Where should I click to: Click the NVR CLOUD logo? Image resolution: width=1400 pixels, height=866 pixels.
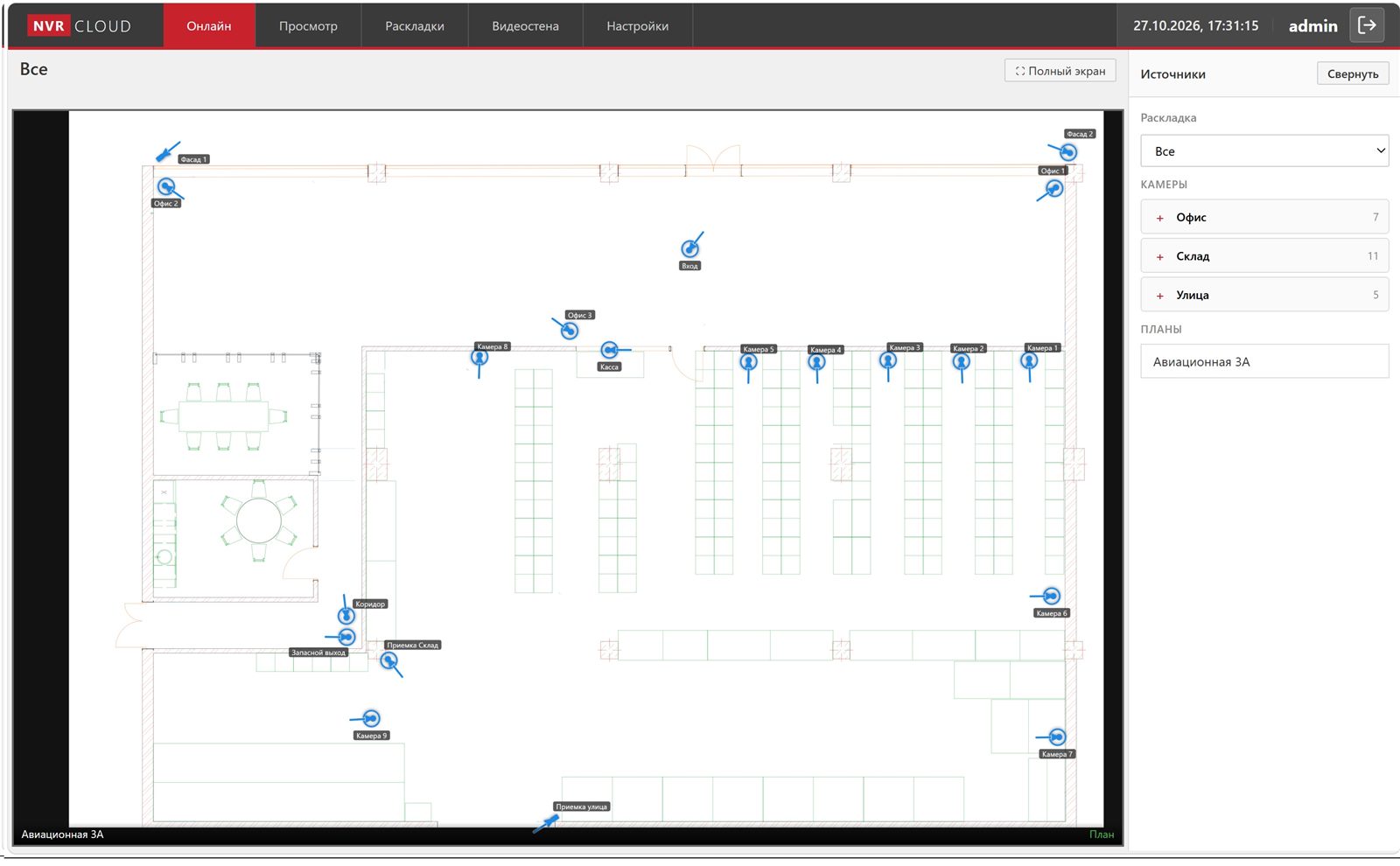point(80,25)
